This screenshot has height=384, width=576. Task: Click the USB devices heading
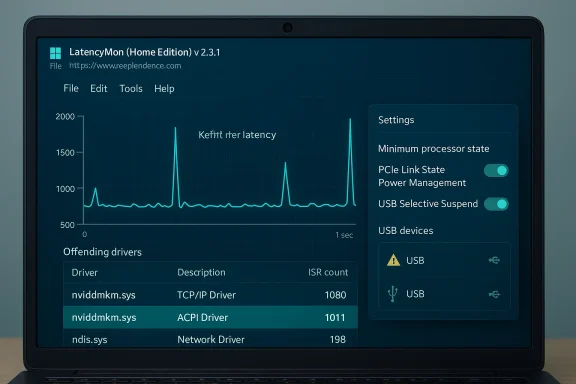coord(406,231)
